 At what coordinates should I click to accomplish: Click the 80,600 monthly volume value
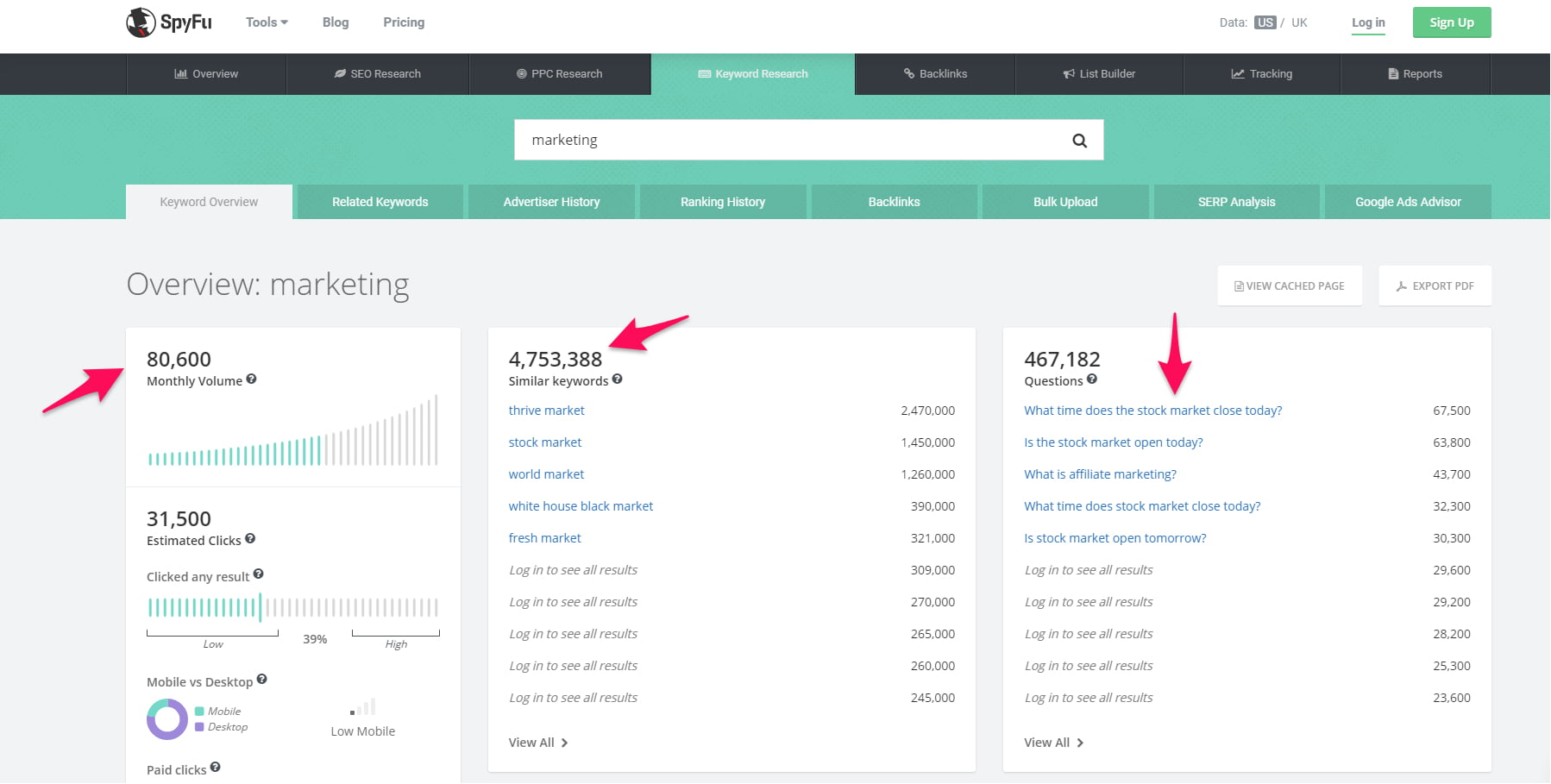point(179,359)
